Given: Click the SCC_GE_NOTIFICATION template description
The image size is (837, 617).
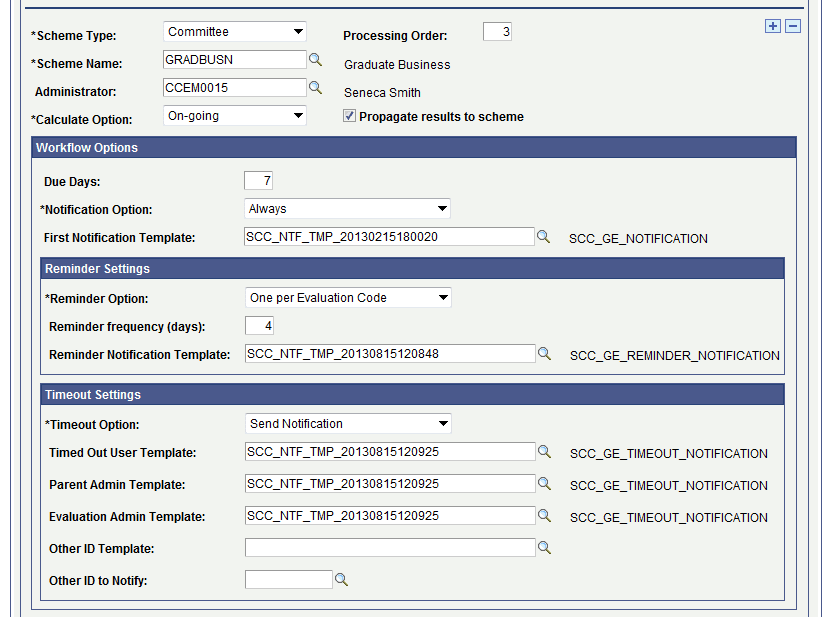Looking at the screenshot, I should [638, 239].
